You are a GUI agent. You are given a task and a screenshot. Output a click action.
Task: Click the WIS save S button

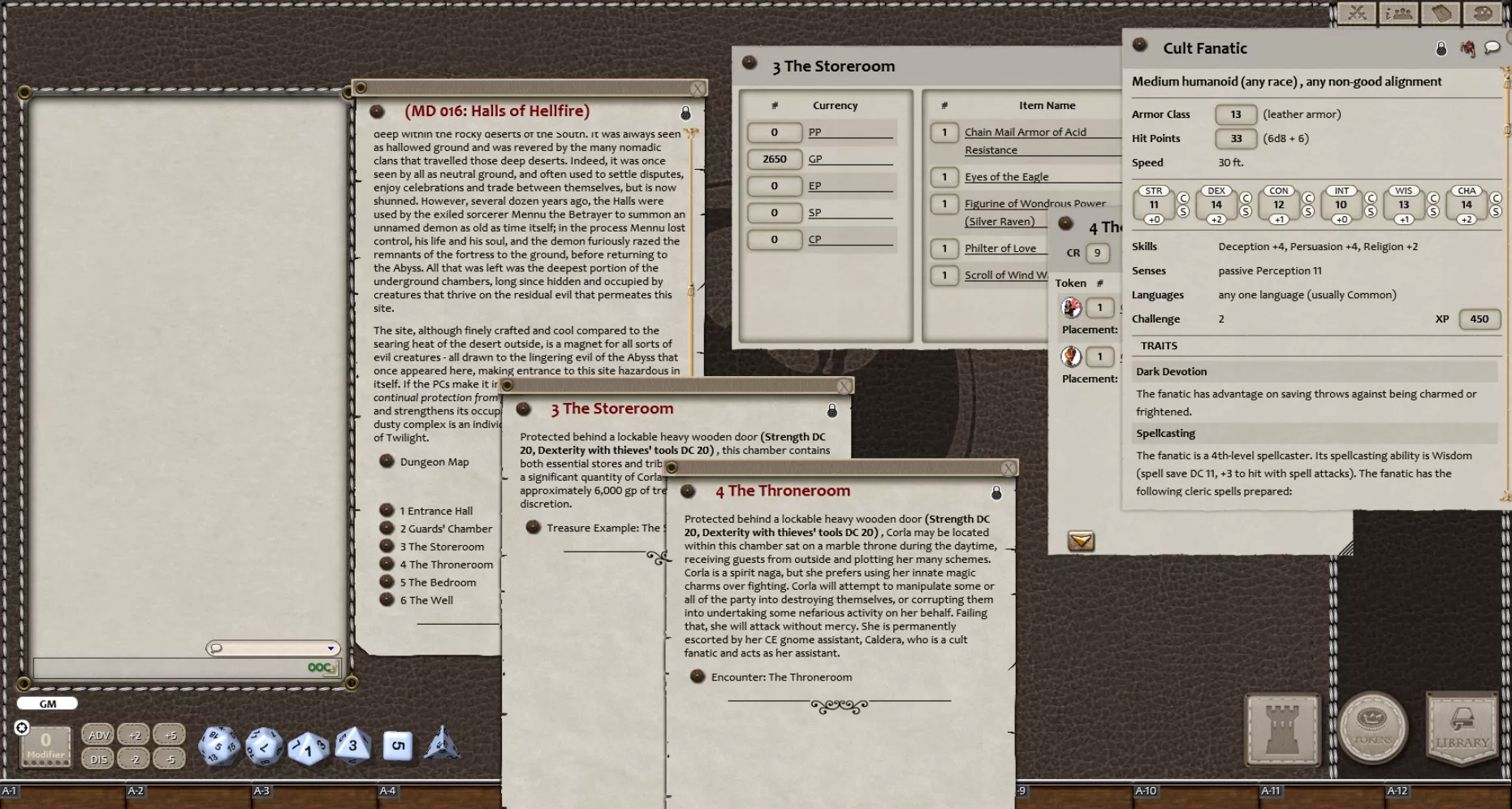pos(1433,212)
